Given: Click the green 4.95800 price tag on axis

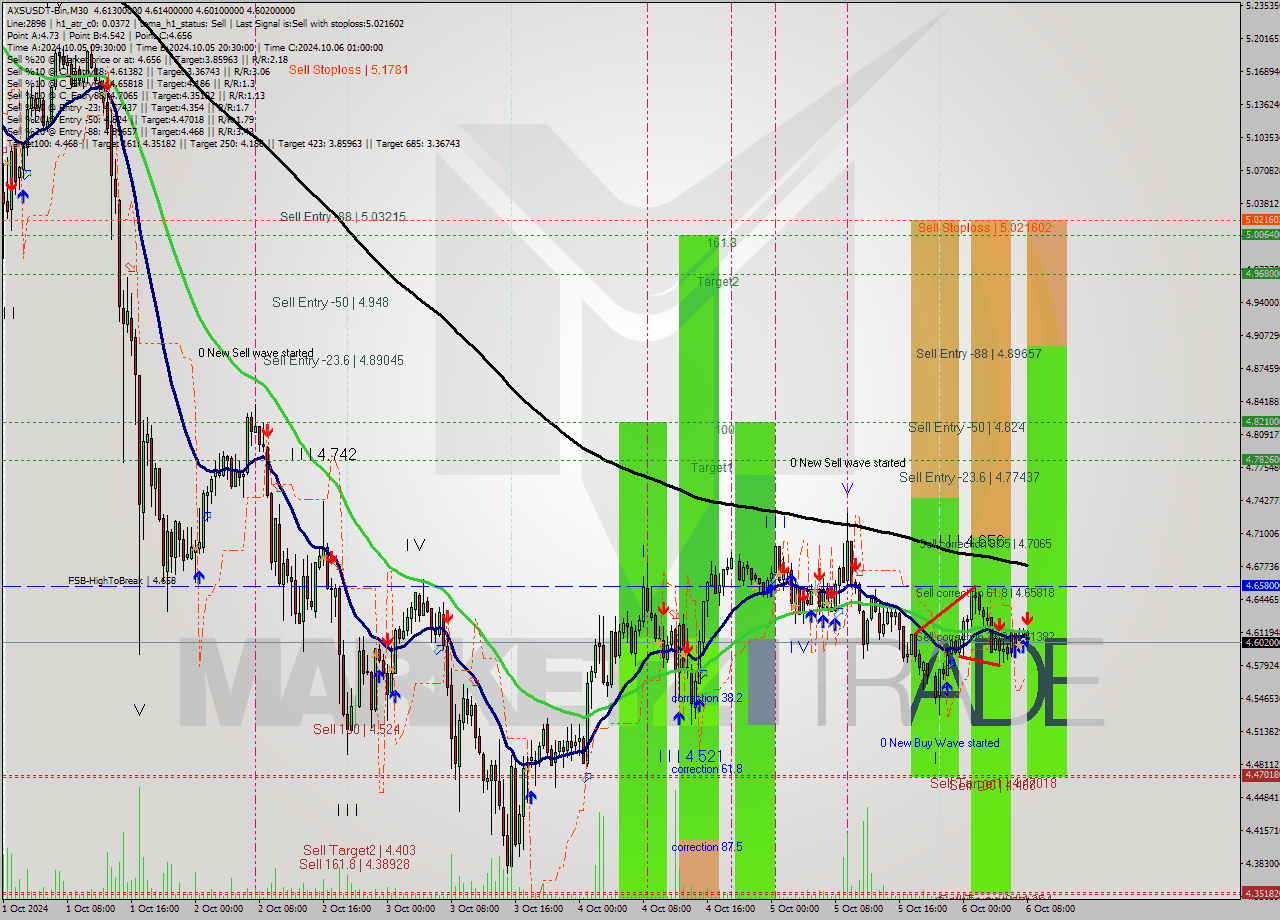Looking at the screenshot, I should coord(1260,273).
